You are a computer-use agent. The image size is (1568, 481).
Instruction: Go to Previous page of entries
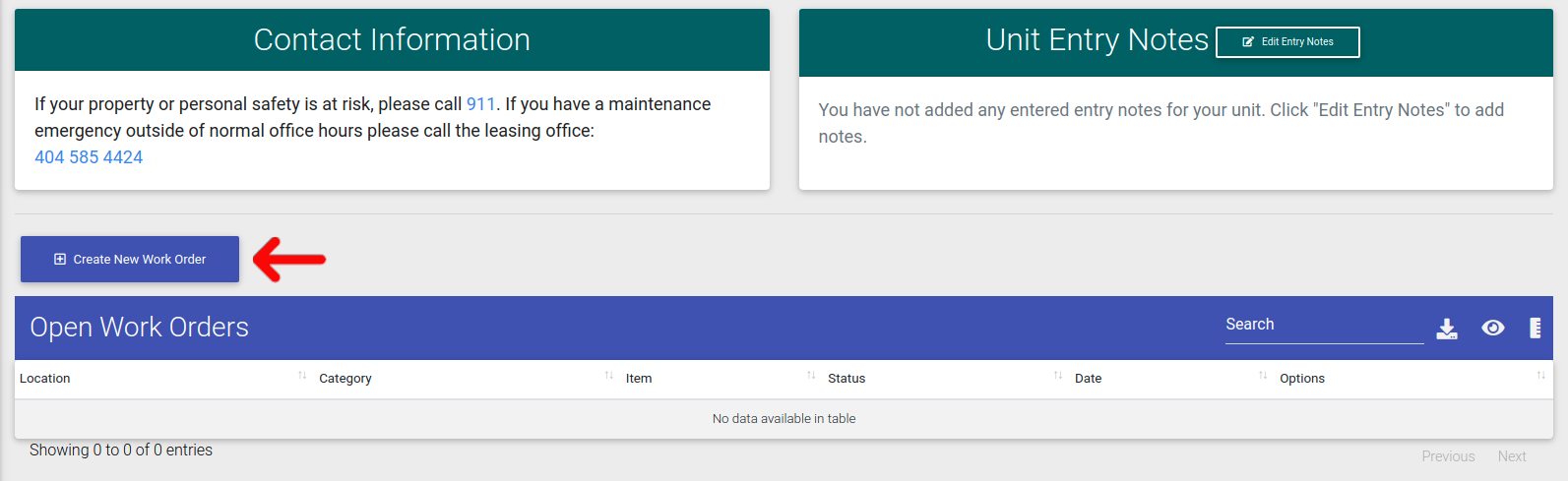[x=1448, y=456]
